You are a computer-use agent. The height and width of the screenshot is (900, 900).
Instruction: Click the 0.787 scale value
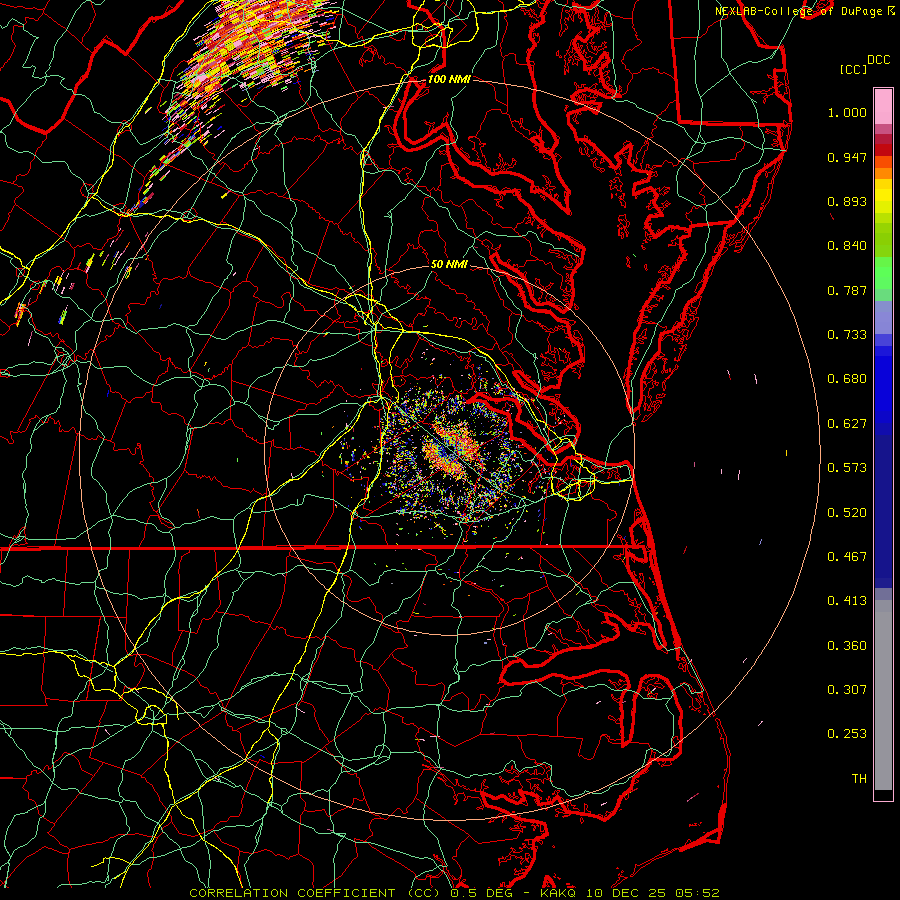click(x=847, y=290)
